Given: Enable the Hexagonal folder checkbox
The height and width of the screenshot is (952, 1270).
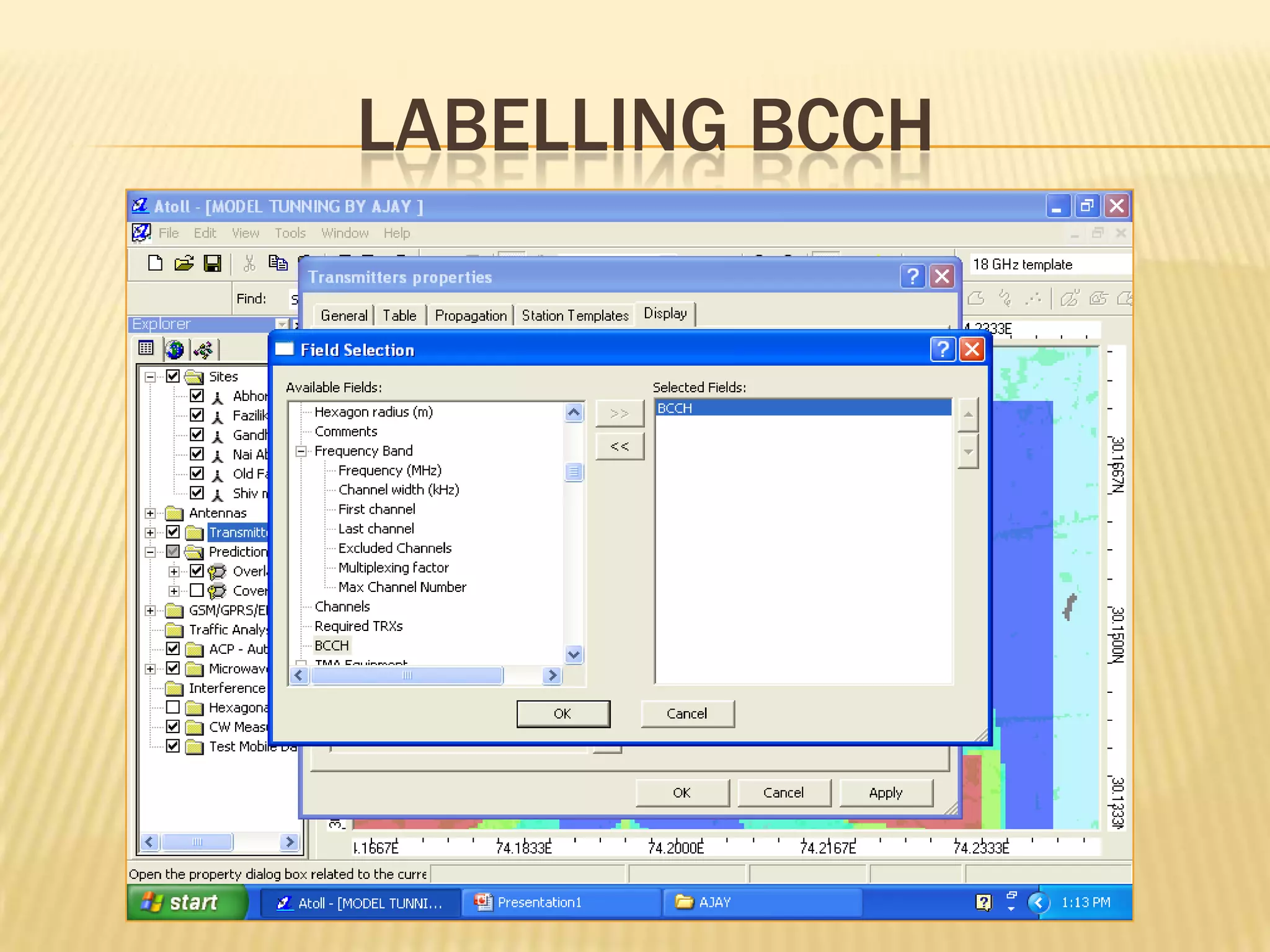Looking at the screenshot, I should point(173,707).
